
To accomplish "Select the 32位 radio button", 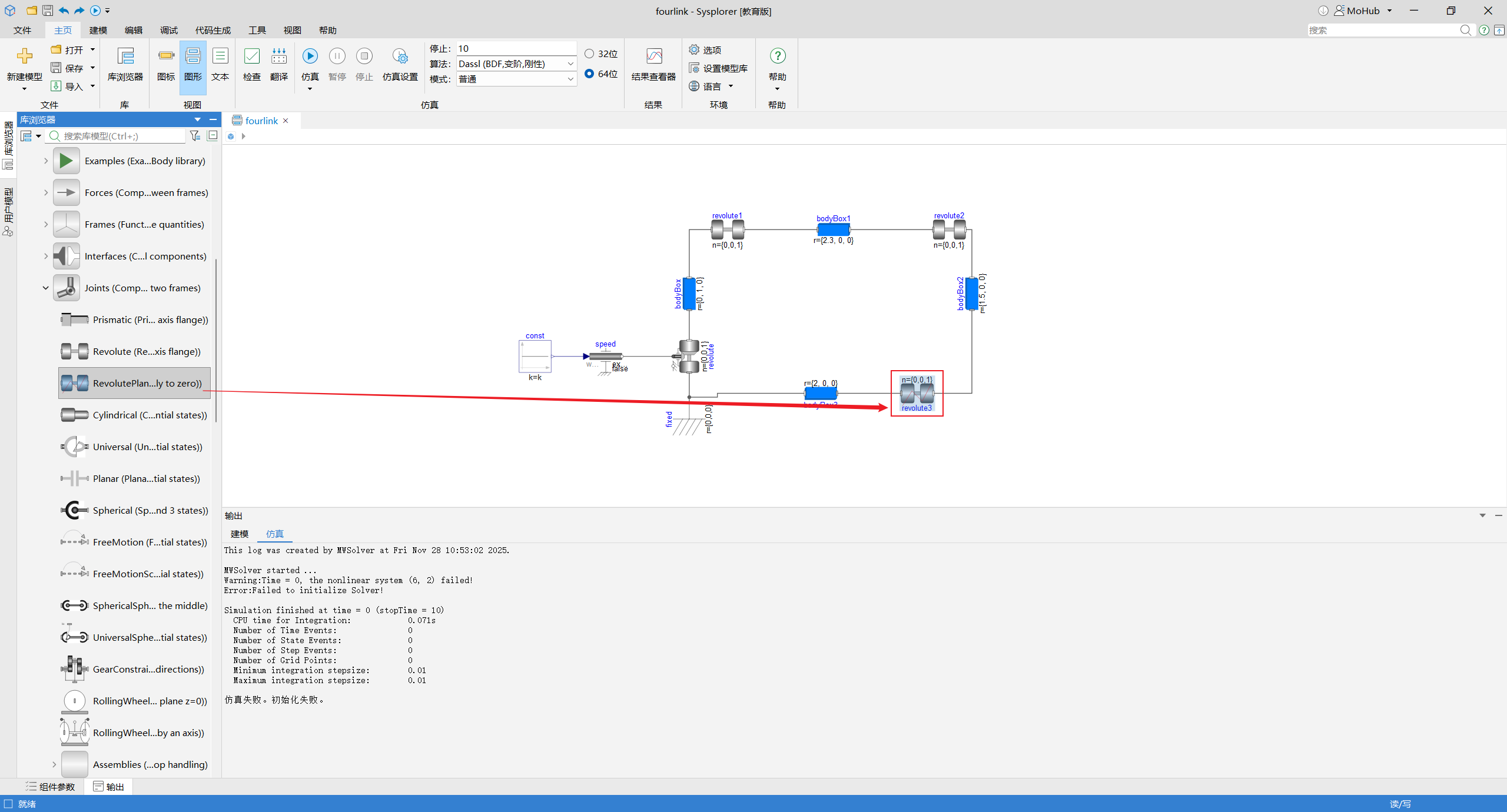I will (x=589, y=54).
